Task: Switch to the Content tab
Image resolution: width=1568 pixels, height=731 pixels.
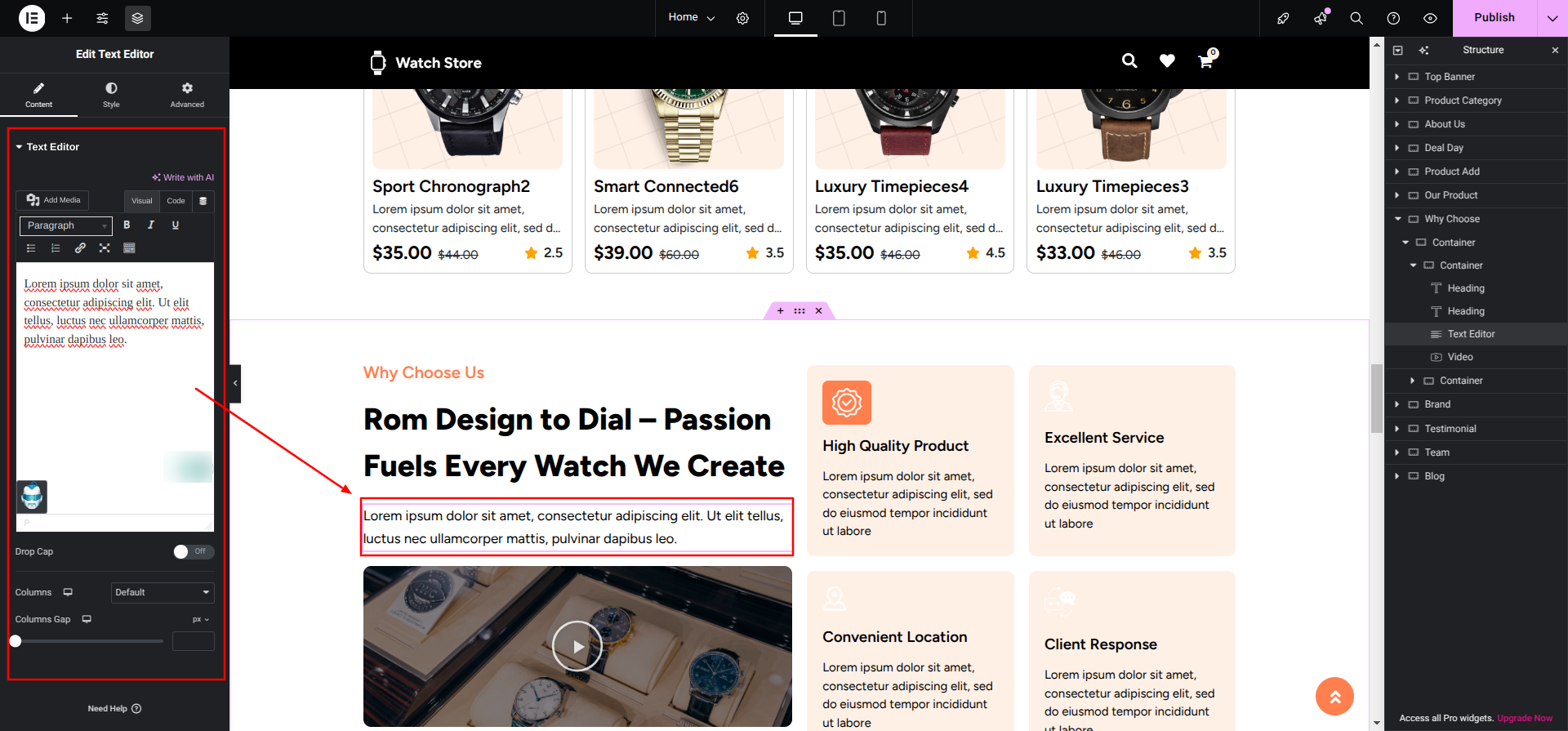Action: click(38, 95)
